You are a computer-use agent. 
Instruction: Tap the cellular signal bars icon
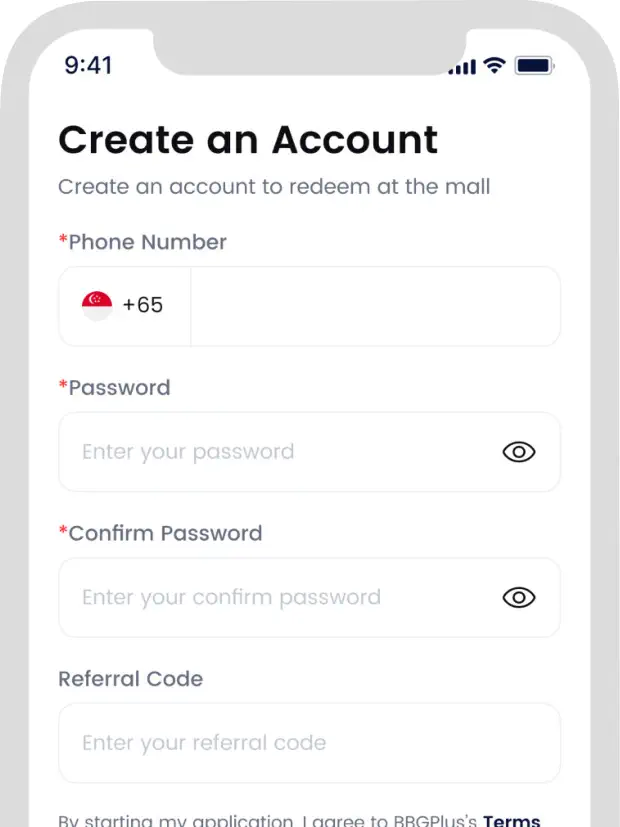462,67
